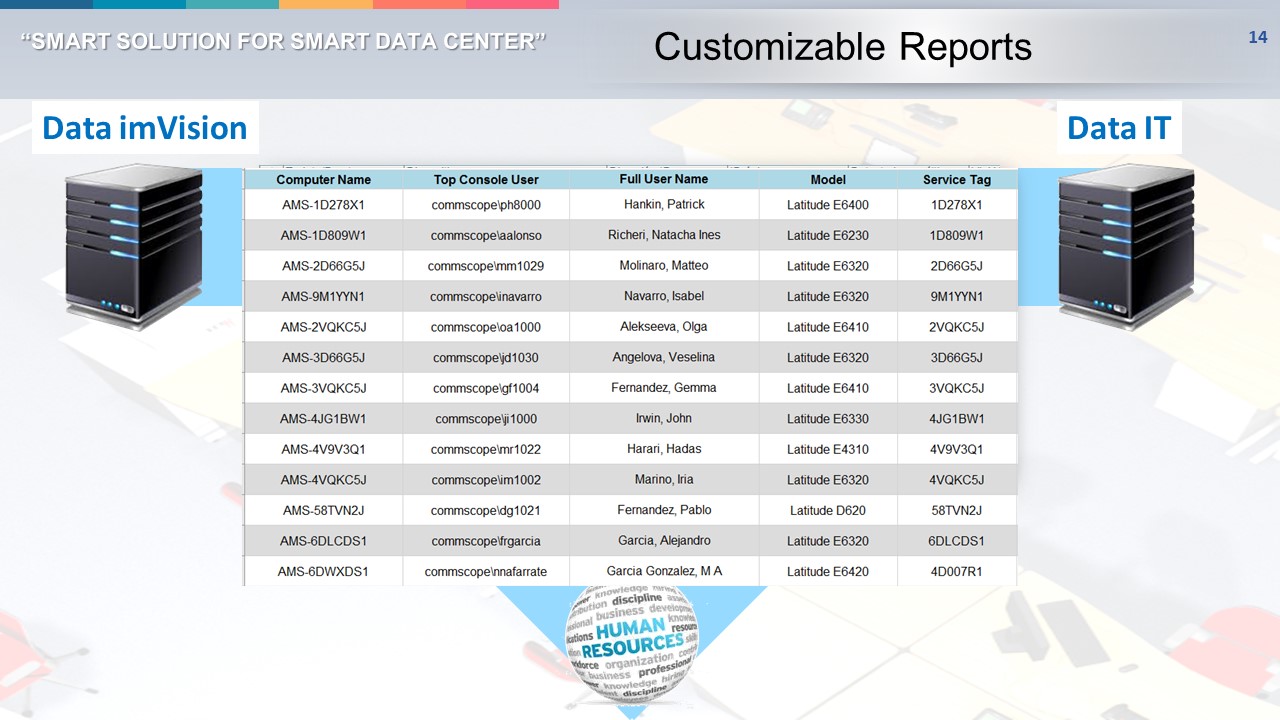Select user name Marino, Iria
Image resolution: width=1280 pixels, height=720 pixels.
click(664, 479)
